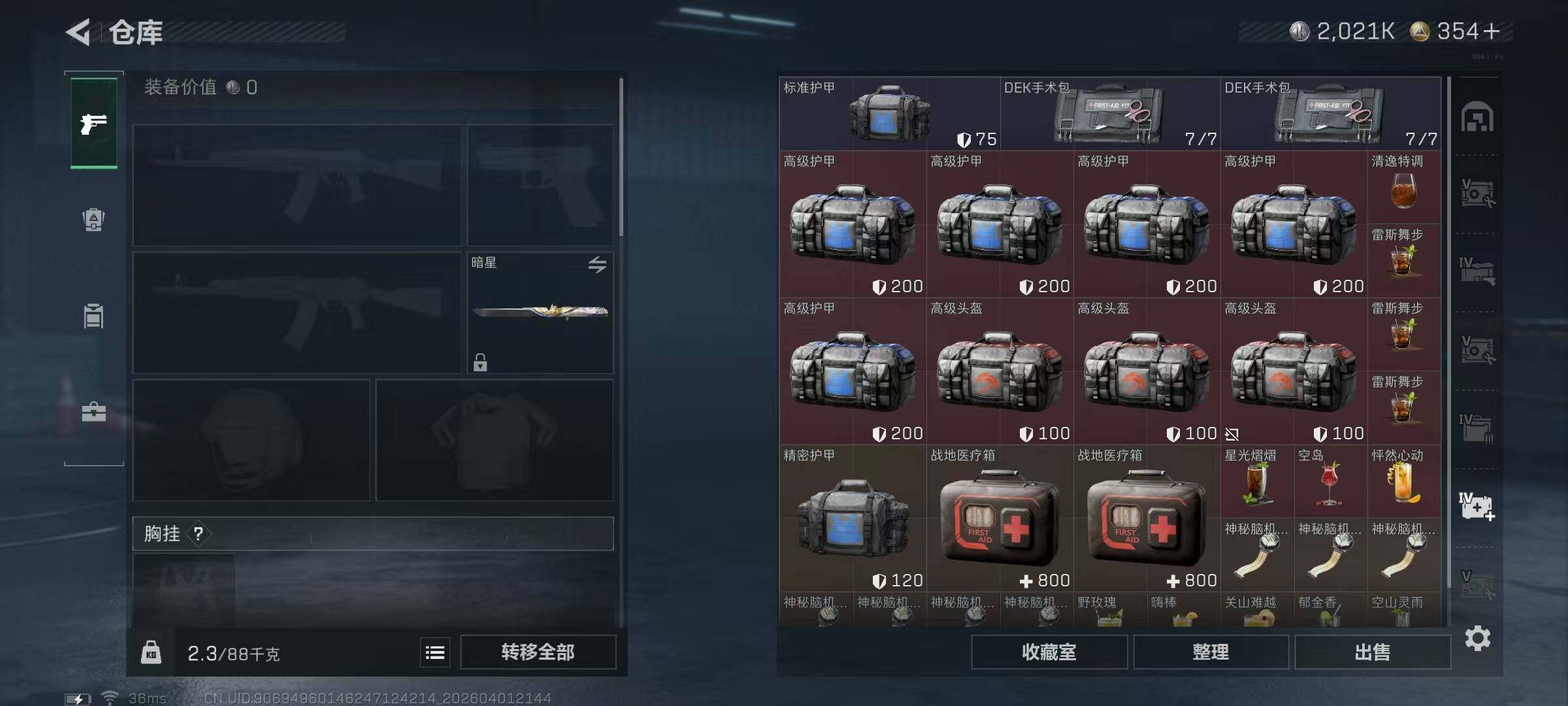Screen dimensions: 1568x706
Task: Add currency with the plus beside 354
Action: [x=1492, y=31]
